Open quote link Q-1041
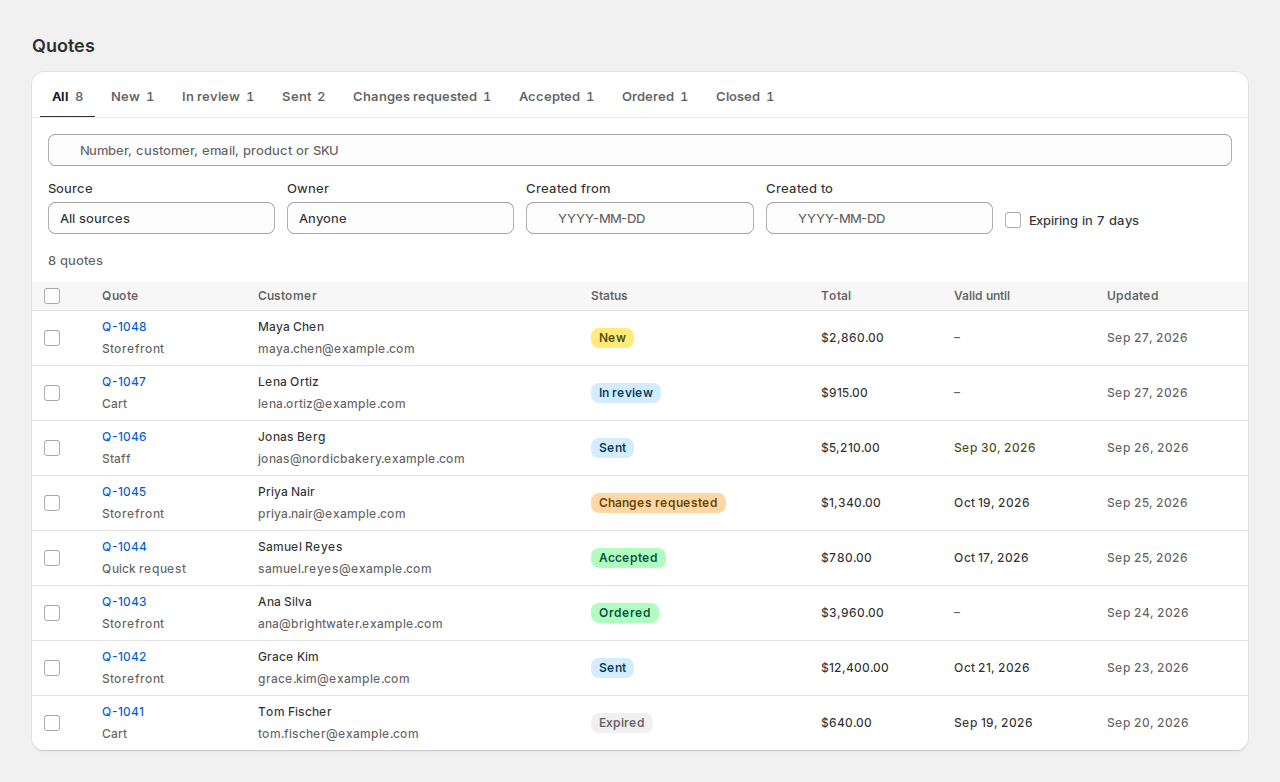Viewport: 1280px width, 782px height. tap(123, 712)
